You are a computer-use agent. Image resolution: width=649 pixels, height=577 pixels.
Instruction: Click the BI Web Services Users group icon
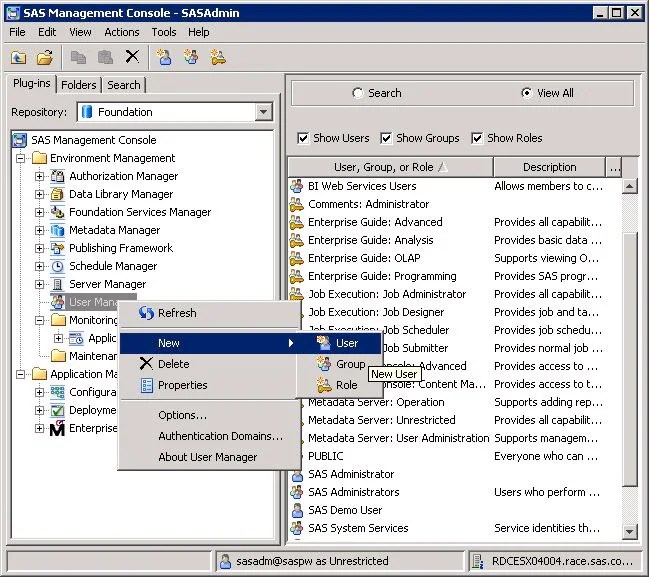tap(296, 186)
